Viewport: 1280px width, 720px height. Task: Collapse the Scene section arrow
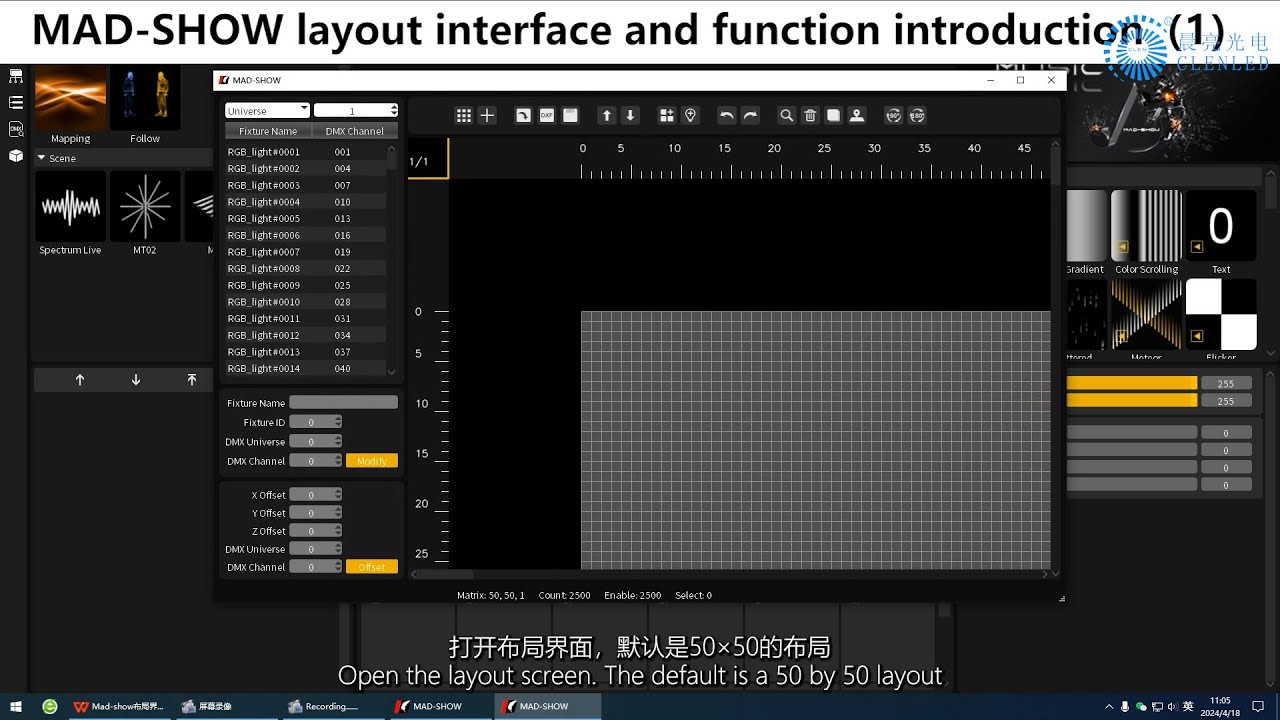[x=41, y=158]
